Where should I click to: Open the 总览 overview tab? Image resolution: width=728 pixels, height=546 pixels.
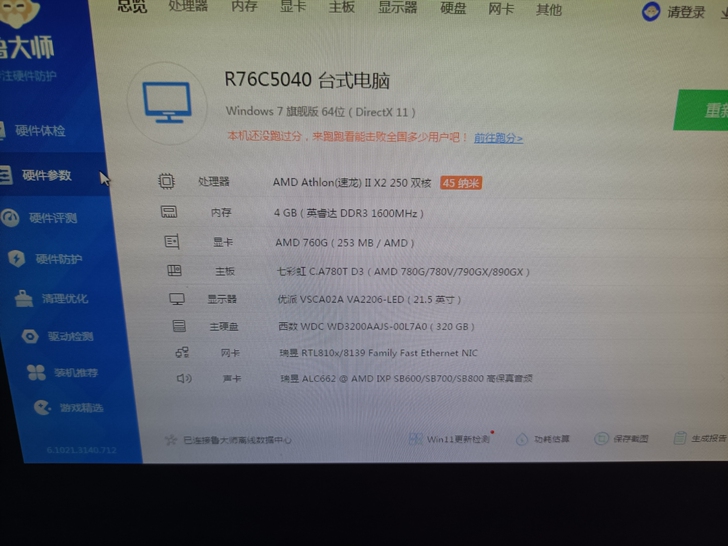pyautogui.click(x=132, y=6)
